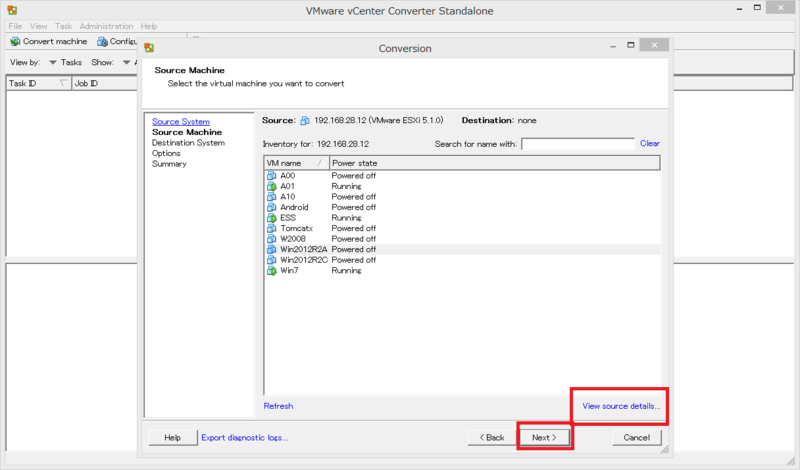
Task: Click the Summary step label
Action: point(169,164)
